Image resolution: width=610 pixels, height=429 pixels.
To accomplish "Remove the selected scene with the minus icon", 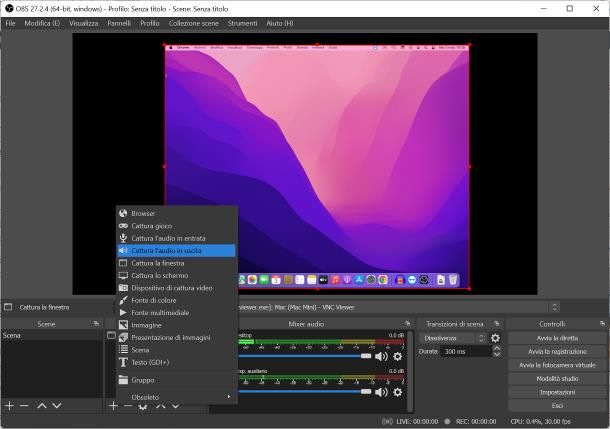I will point(24,406).
